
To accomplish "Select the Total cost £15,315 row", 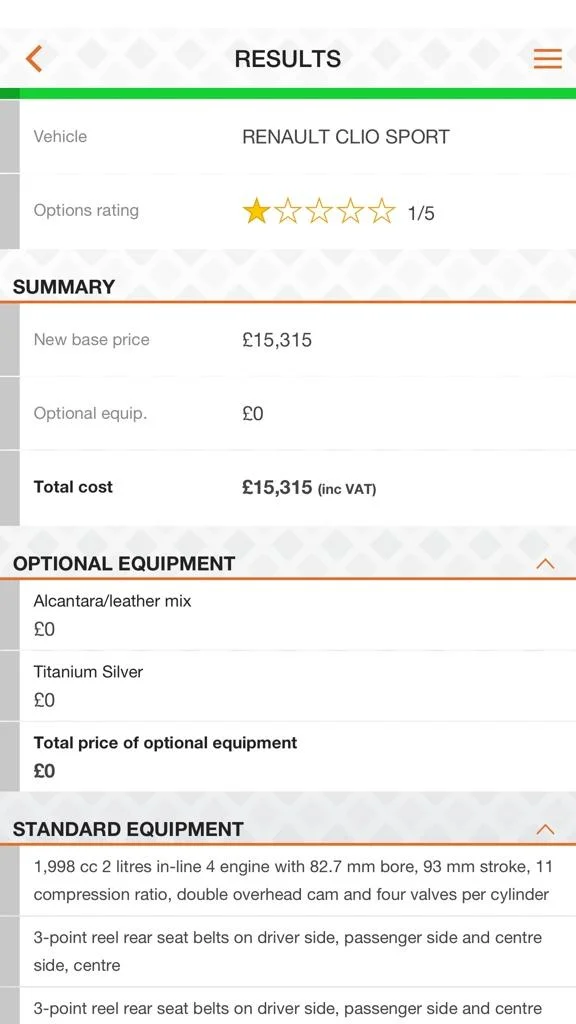I will tap(298, 488).
